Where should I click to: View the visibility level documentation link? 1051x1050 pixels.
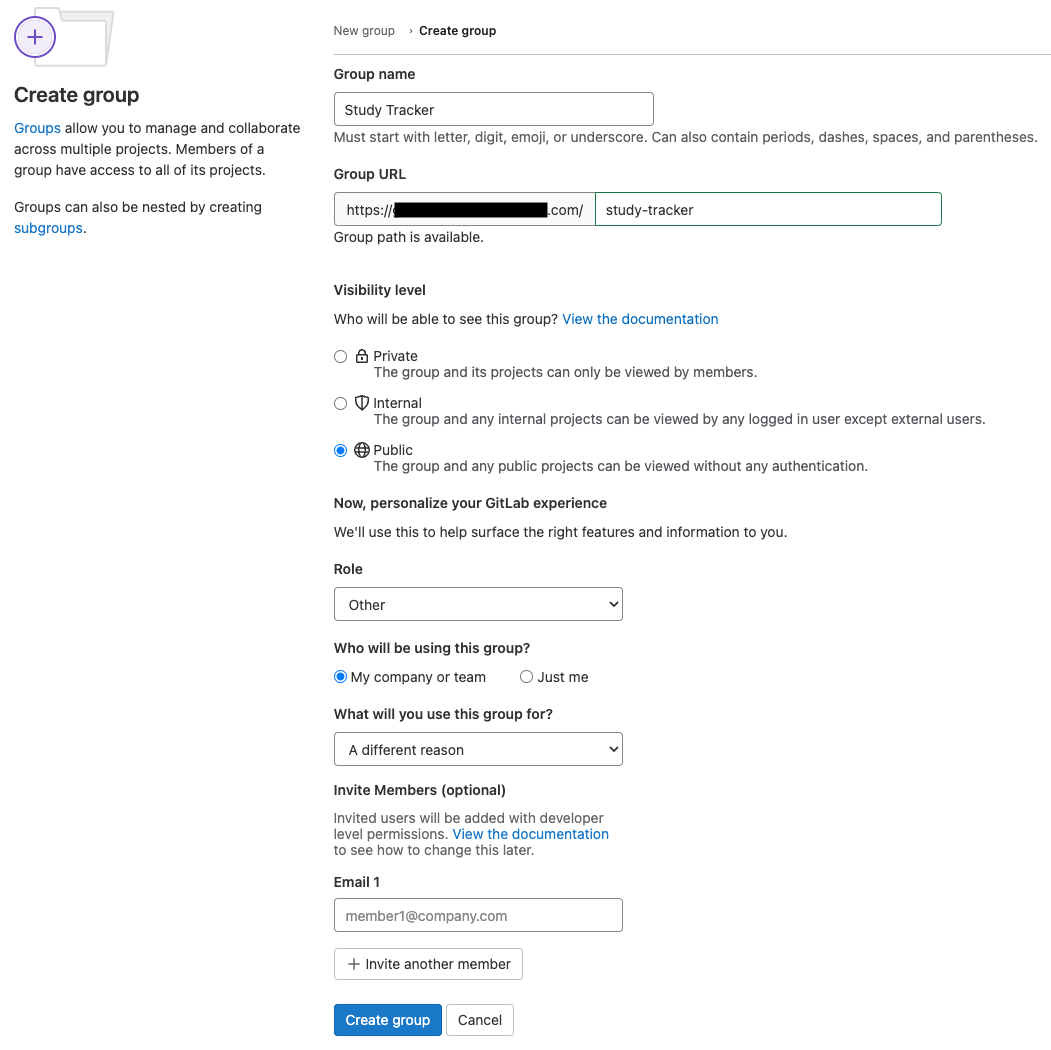point(640,319)
